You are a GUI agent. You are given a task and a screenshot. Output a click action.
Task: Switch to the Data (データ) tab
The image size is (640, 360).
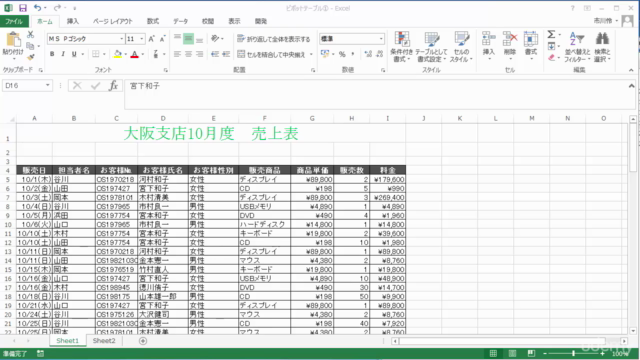pyautogui.click(x=180, y=21)
